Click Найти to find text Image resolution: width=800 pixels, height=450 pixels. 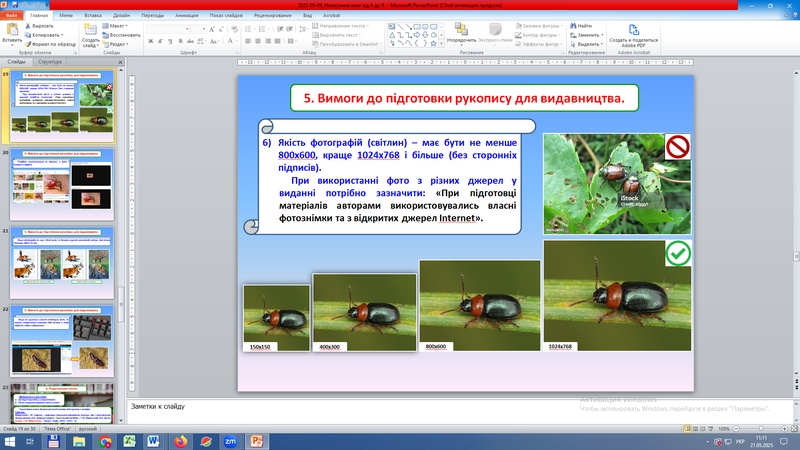[x=581, y=26]
